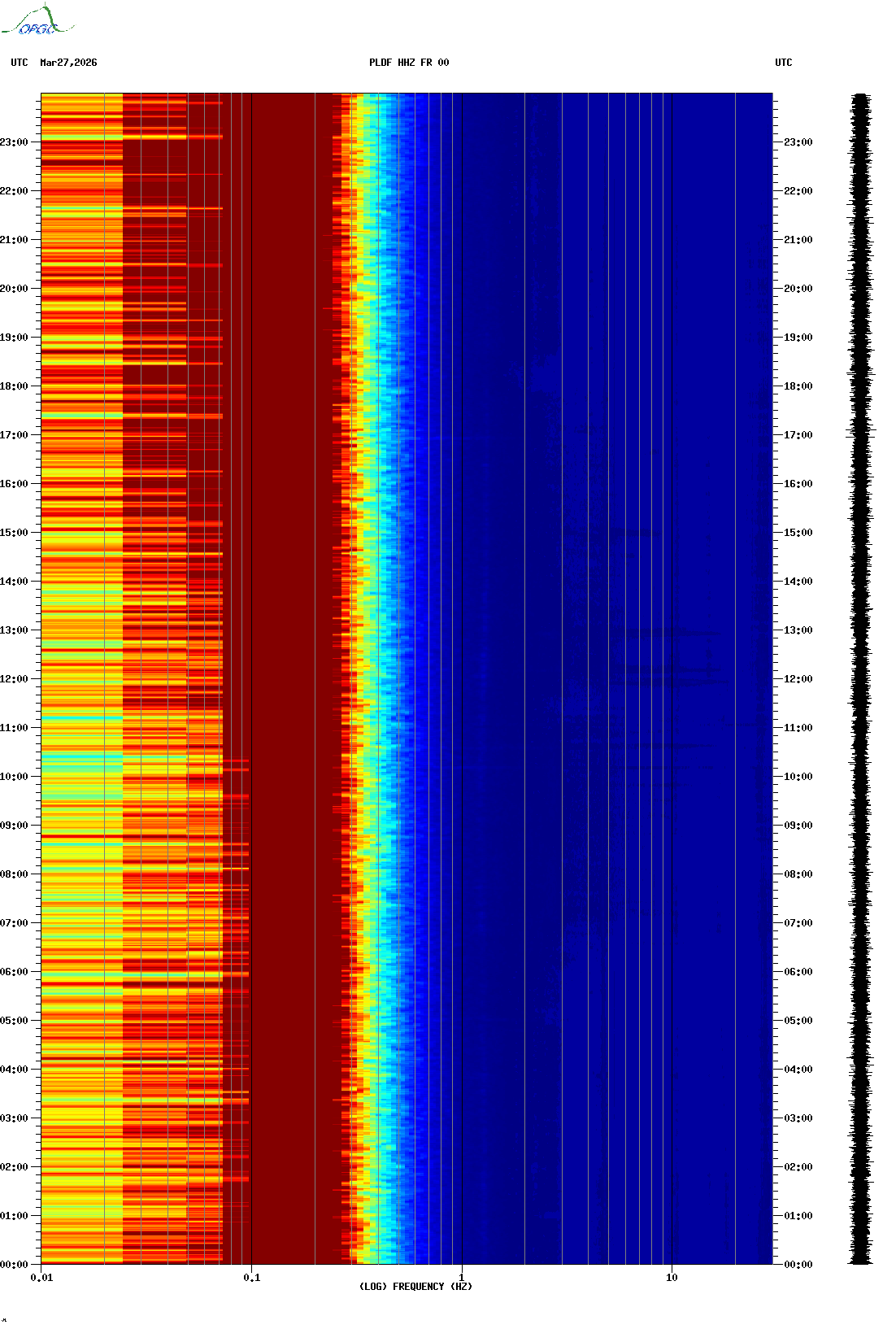Click 20:00 on the right time axis

pyautogui.click(x=798, y=289)
